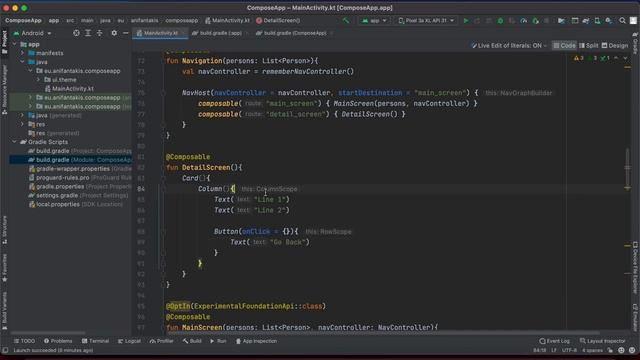Open the Event Log in the status bar

554,341
